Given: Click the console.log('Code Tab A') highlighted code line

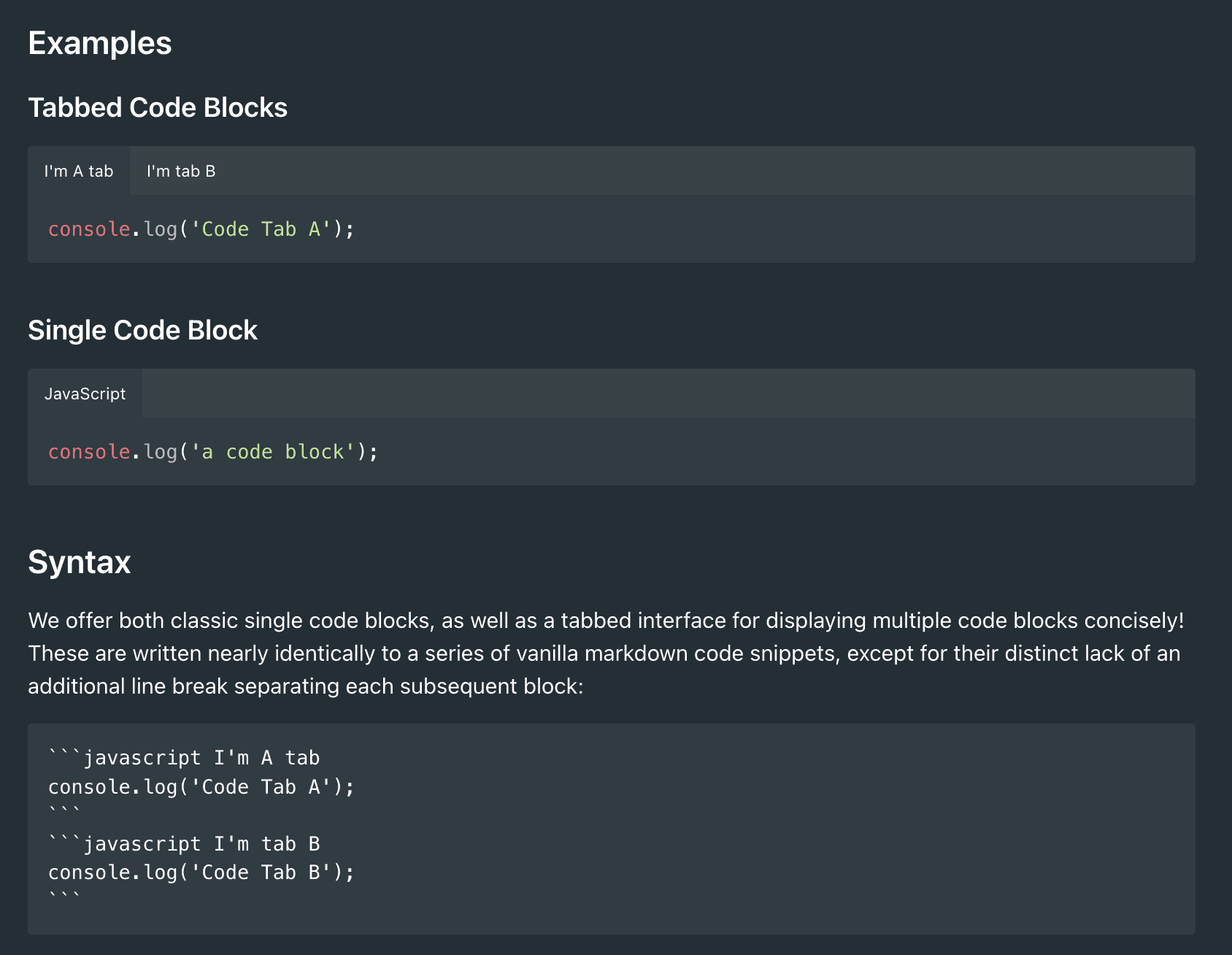Looking at the screenshot, I should tap(201, 229).
